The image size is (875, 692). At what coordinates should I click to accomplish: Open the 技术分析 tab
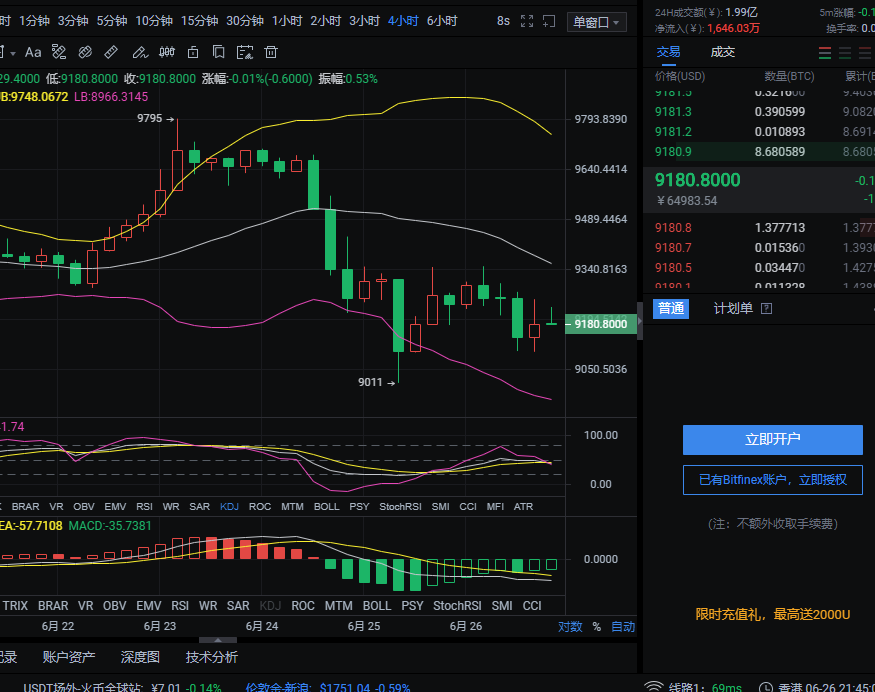point(212,657)
